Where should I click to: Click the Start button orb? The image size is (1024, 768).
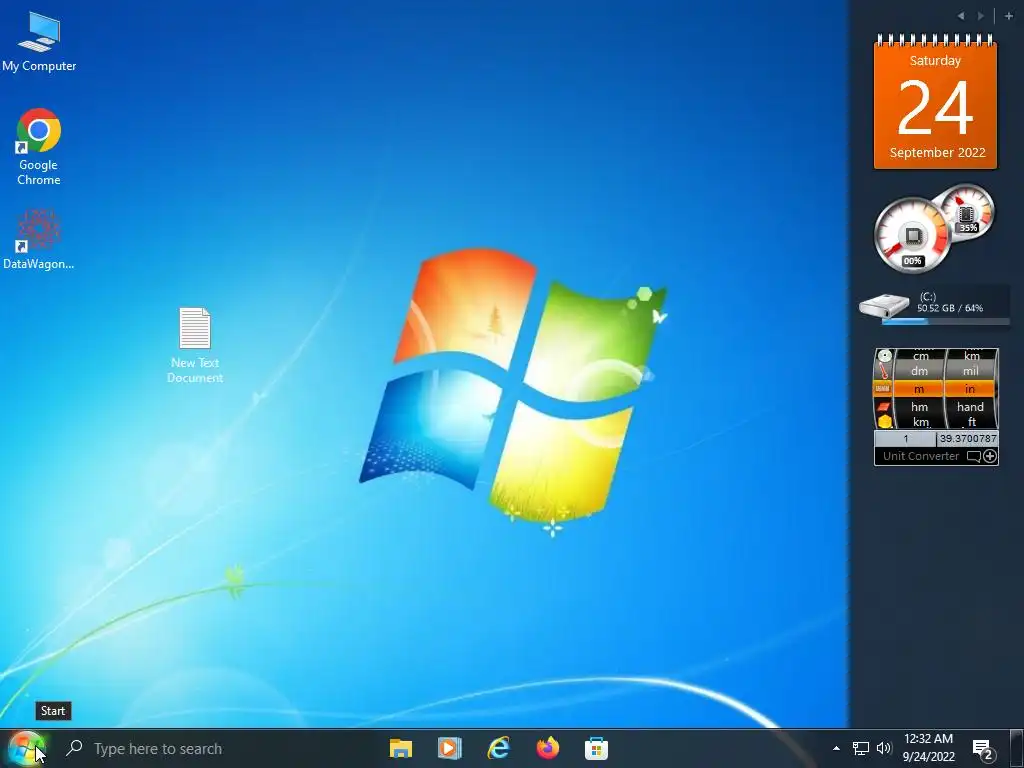click(x=27, y=748)
